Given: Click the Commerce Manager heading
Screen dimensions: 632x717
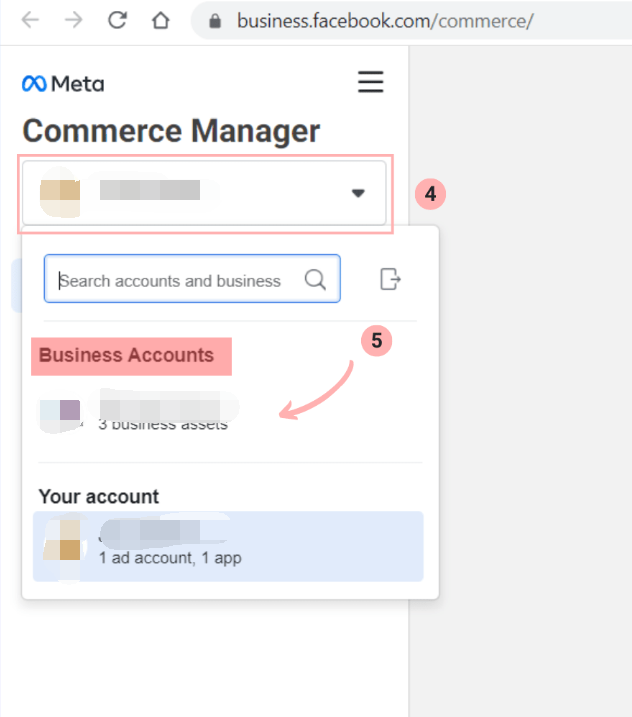Looking at the screenshot, I should click(x=171, y=131).
